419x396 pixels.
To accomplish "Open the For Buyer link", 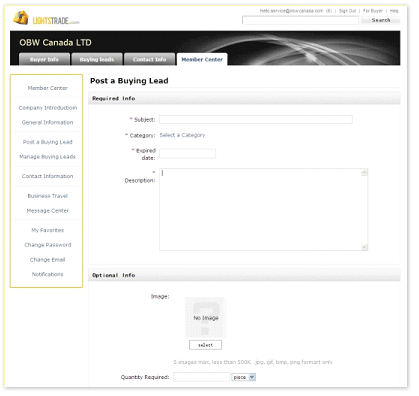I will (x=373, y=11).
